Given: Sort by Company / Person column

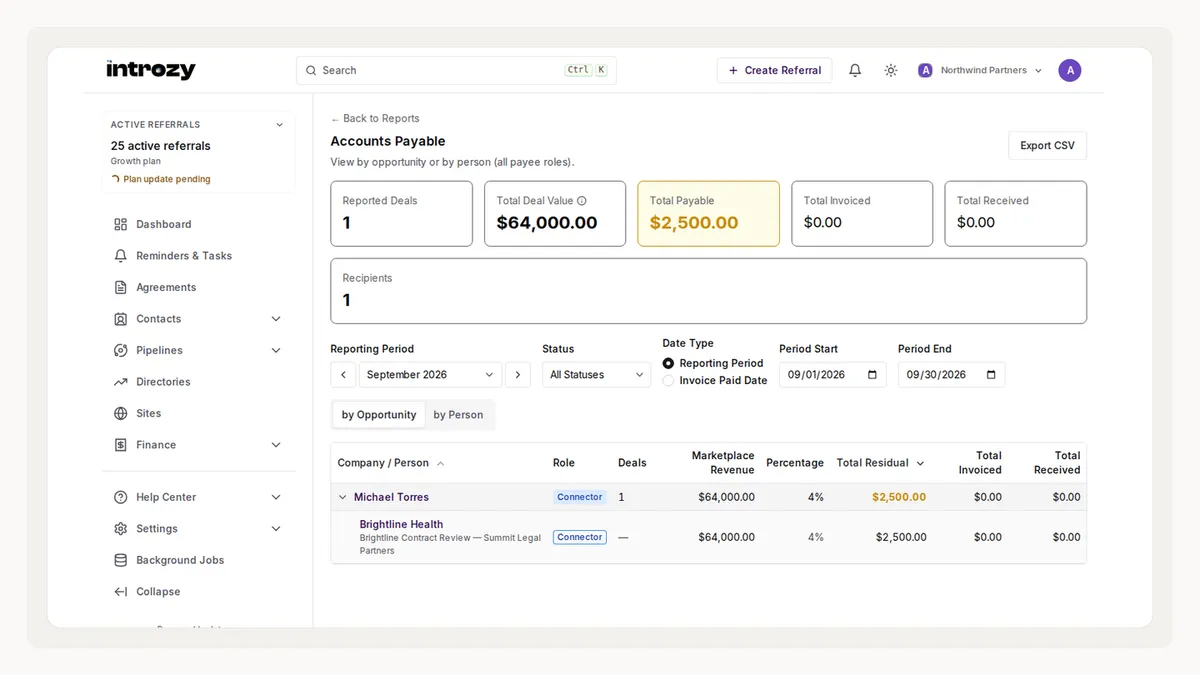Looking at the screenshot, I should coord(391,463).
